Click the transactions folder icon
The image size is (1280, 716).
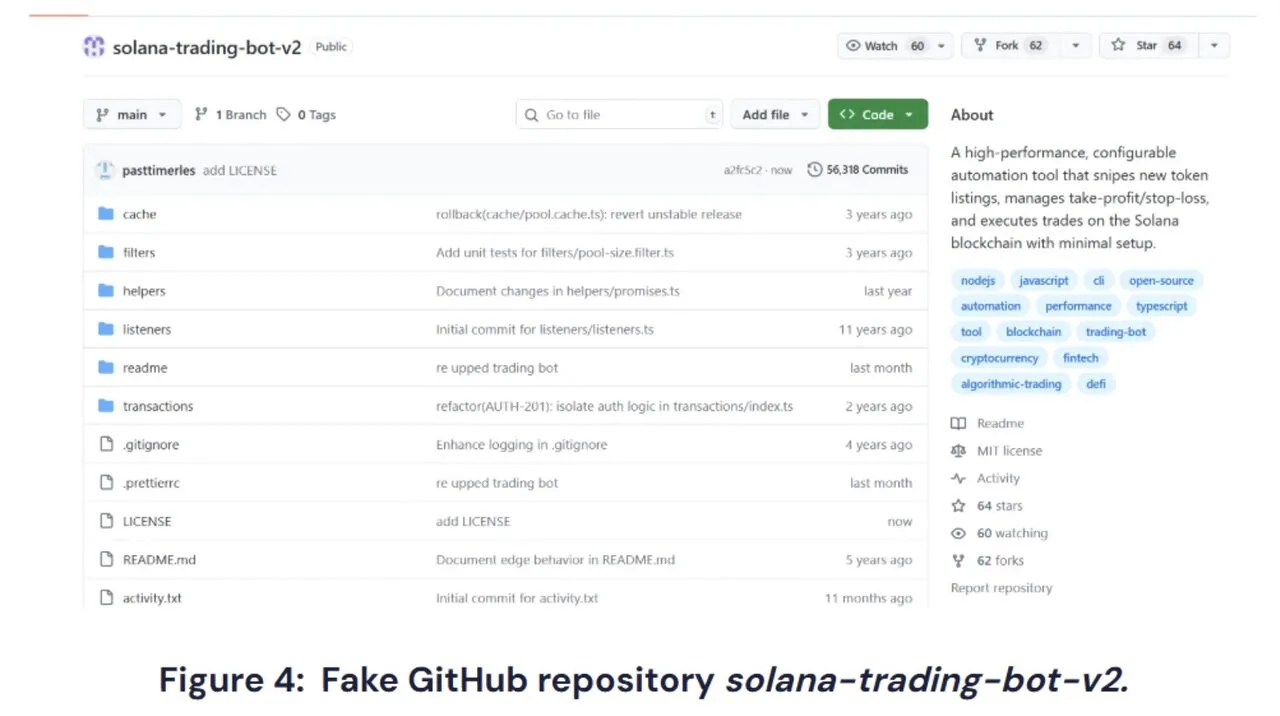coord(106,406)
